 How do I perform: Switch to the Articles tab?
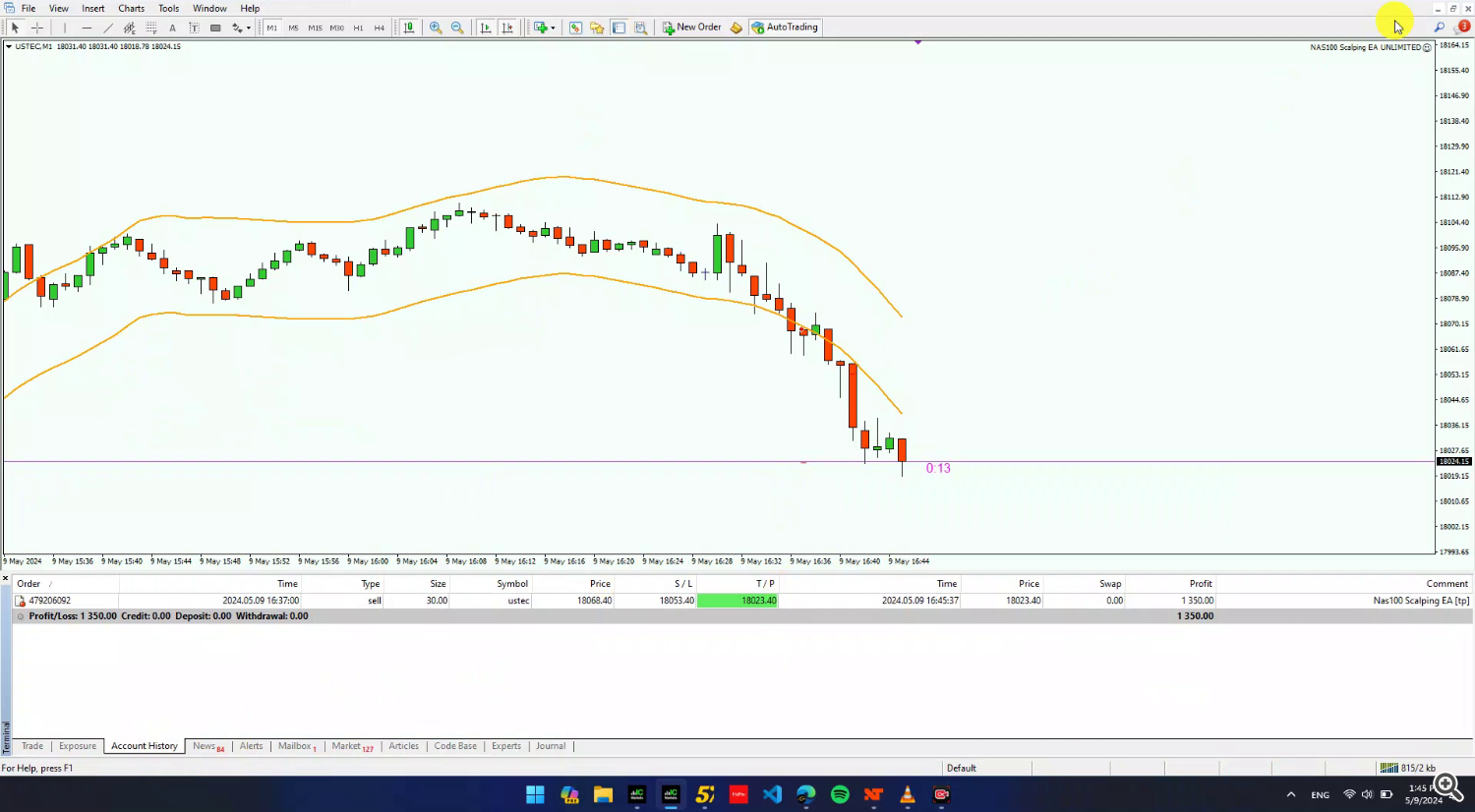pos(404,746)
